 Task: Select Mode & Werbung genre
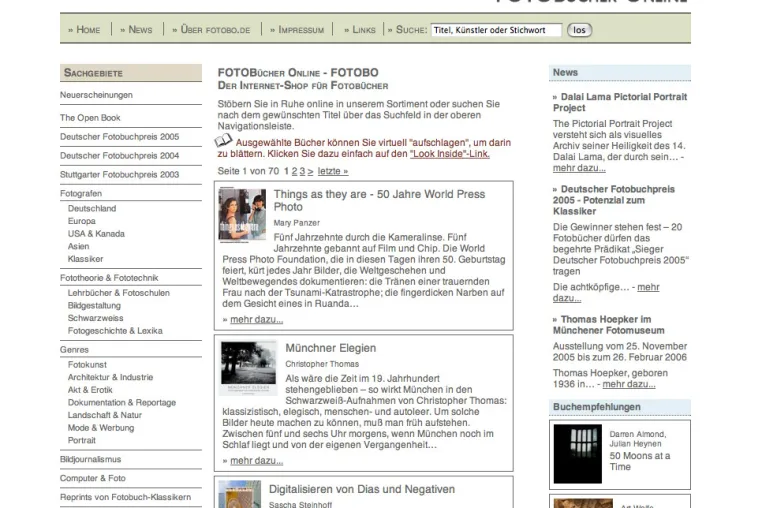101,428
